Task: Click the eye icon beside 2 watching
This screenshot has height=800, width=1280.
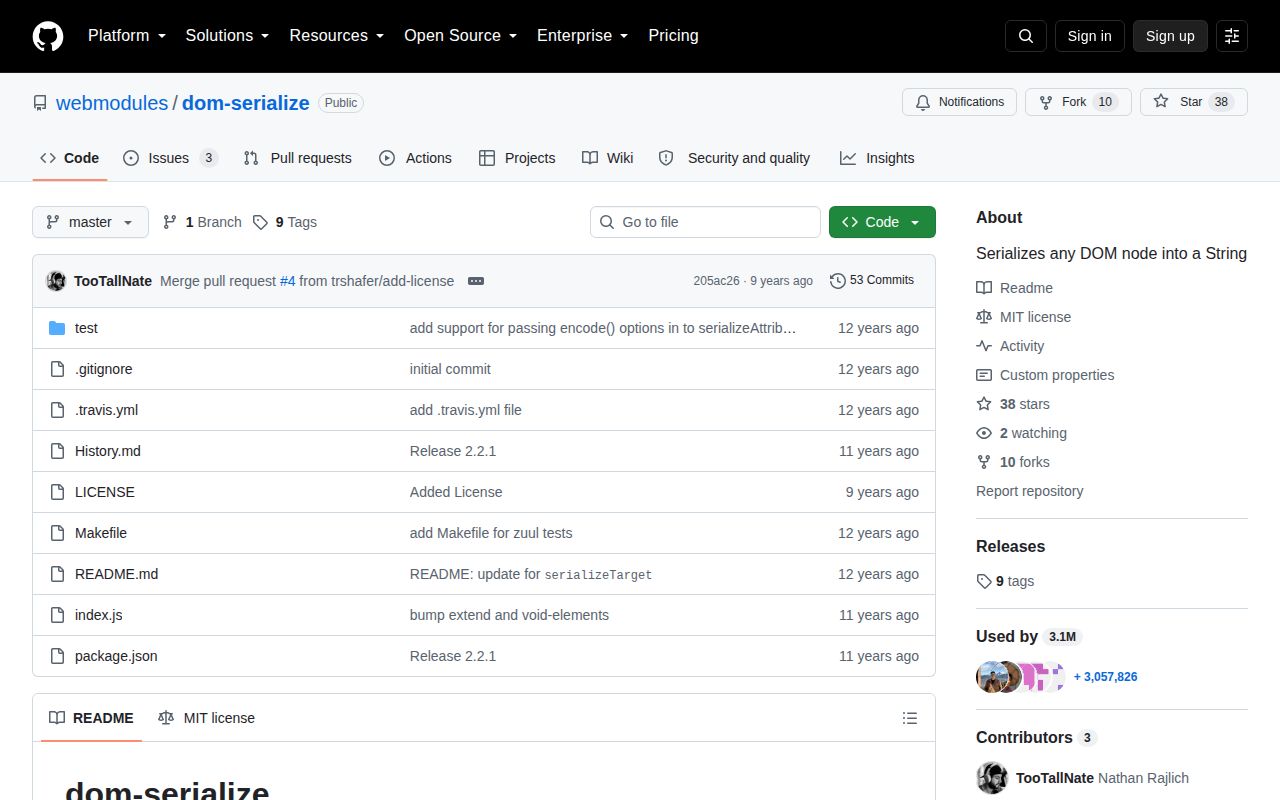Action: [x=984, y=433]
